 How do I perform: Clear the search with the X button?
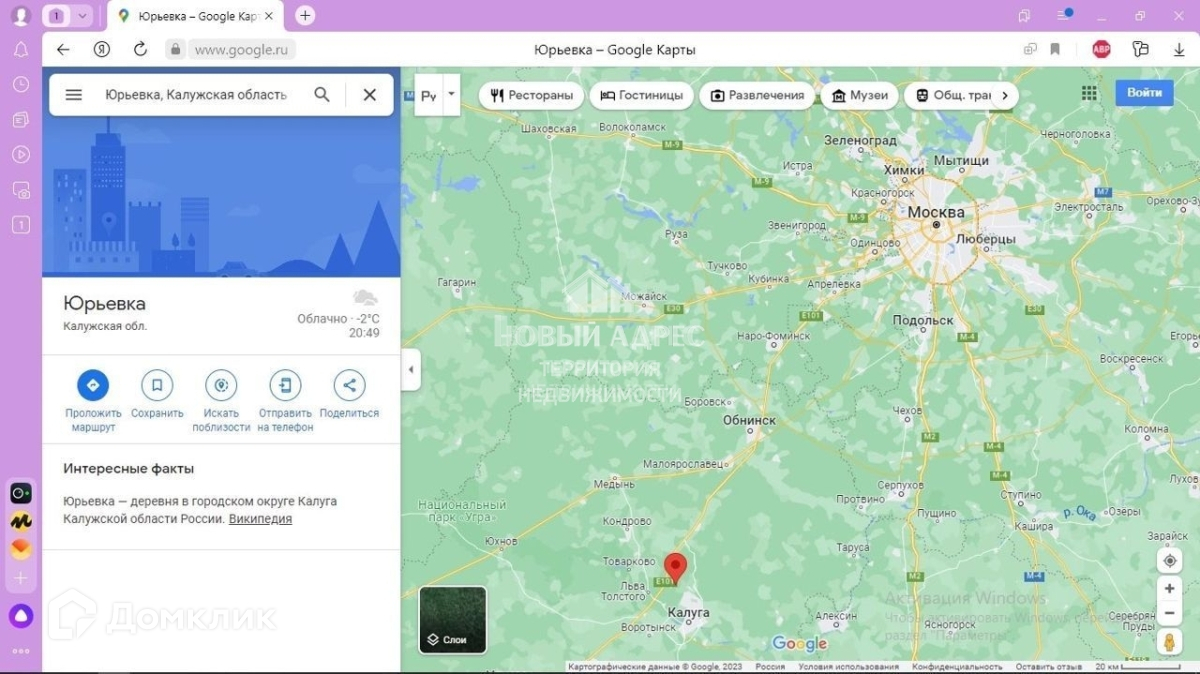pyautogui.click(x=370, y=95)
